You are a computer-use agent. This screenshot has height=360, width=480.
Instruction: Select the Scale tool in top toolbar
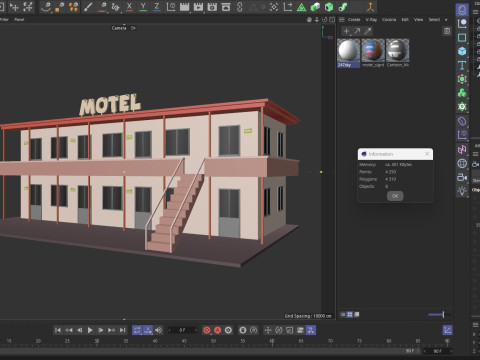28,7
